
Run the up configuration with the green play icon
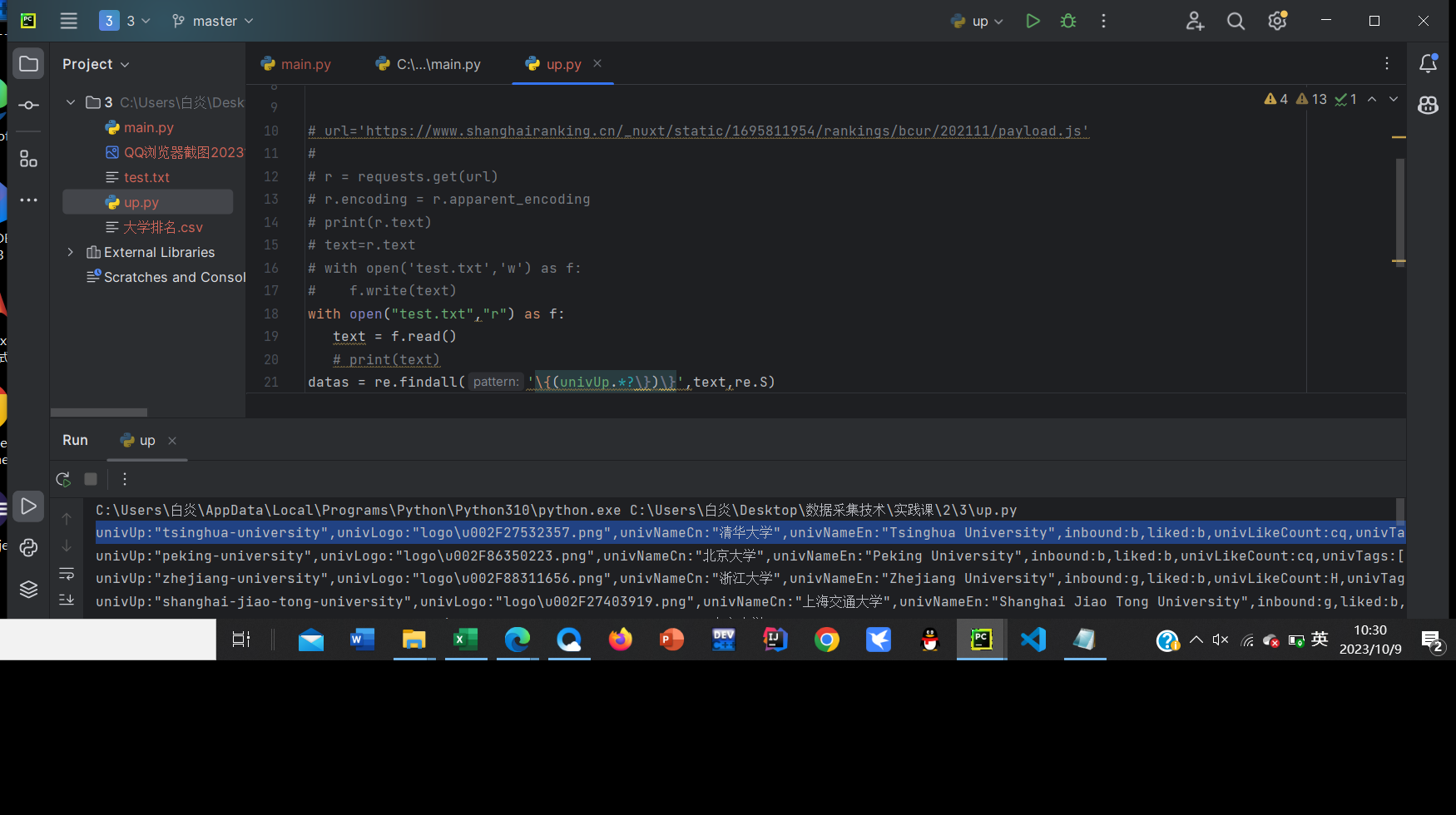(x=1033, y=21)
